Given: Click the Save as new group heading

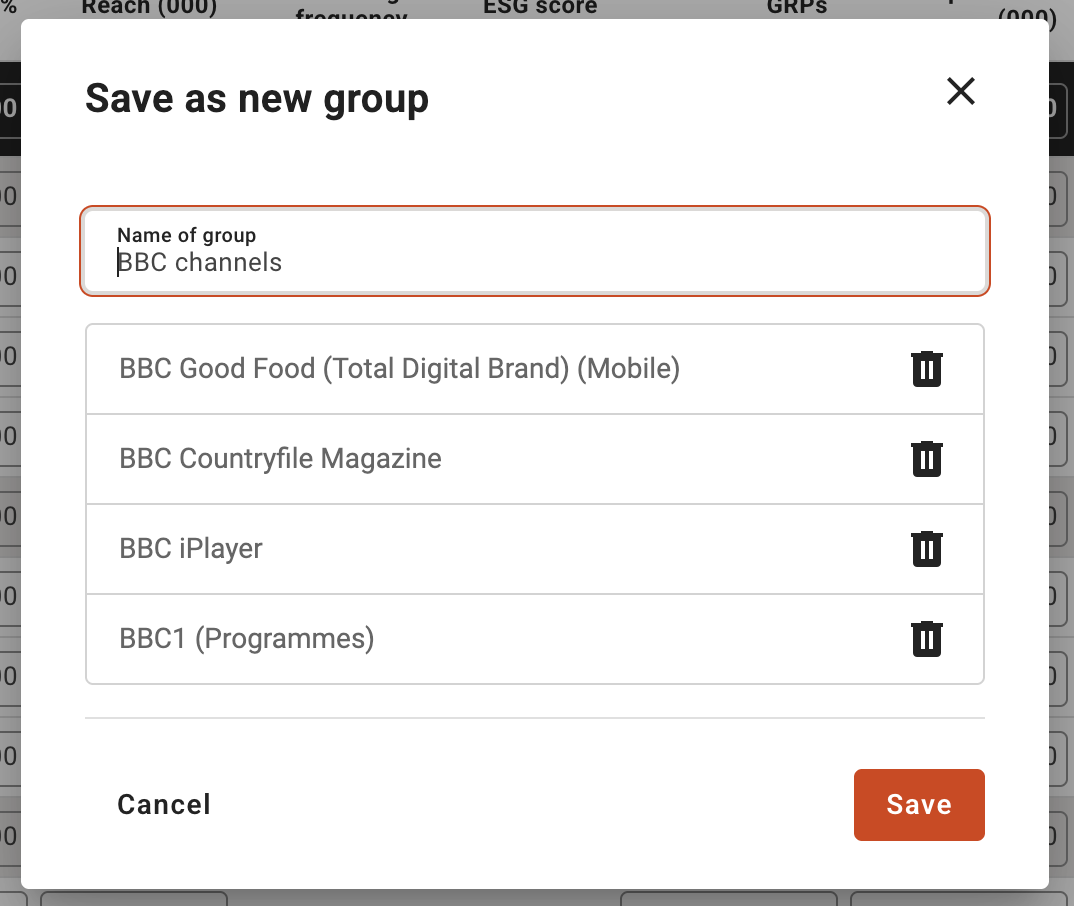Looking at the screenshot, I should pos(257,99).
